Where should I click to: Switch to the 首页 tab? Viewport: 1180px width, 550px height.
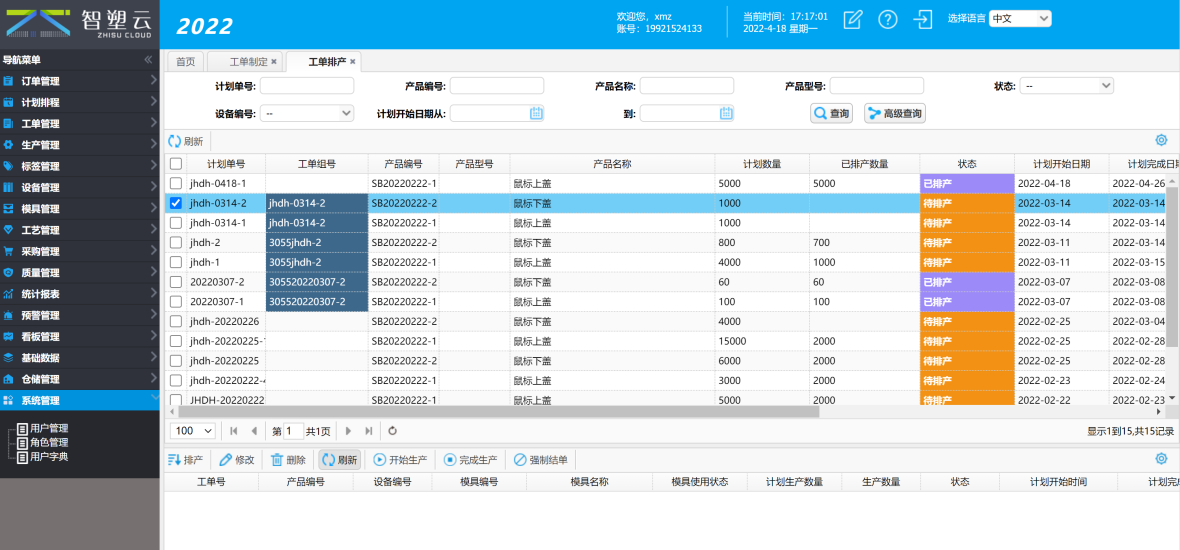(185, 62)
